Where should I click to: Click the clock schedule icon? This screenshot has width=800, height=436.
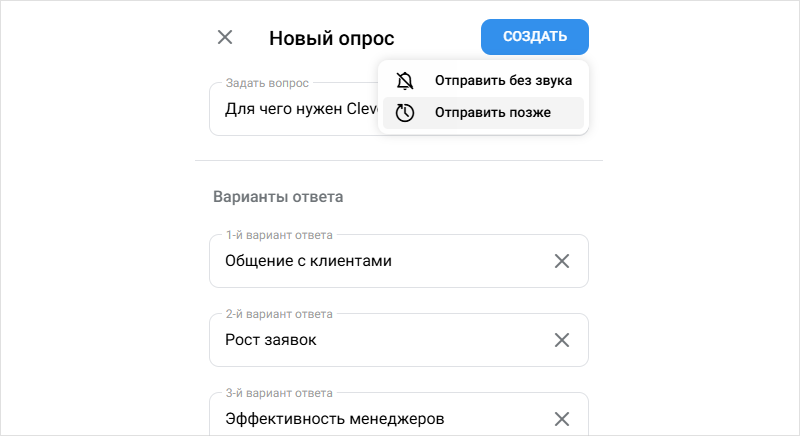(405, 113)
